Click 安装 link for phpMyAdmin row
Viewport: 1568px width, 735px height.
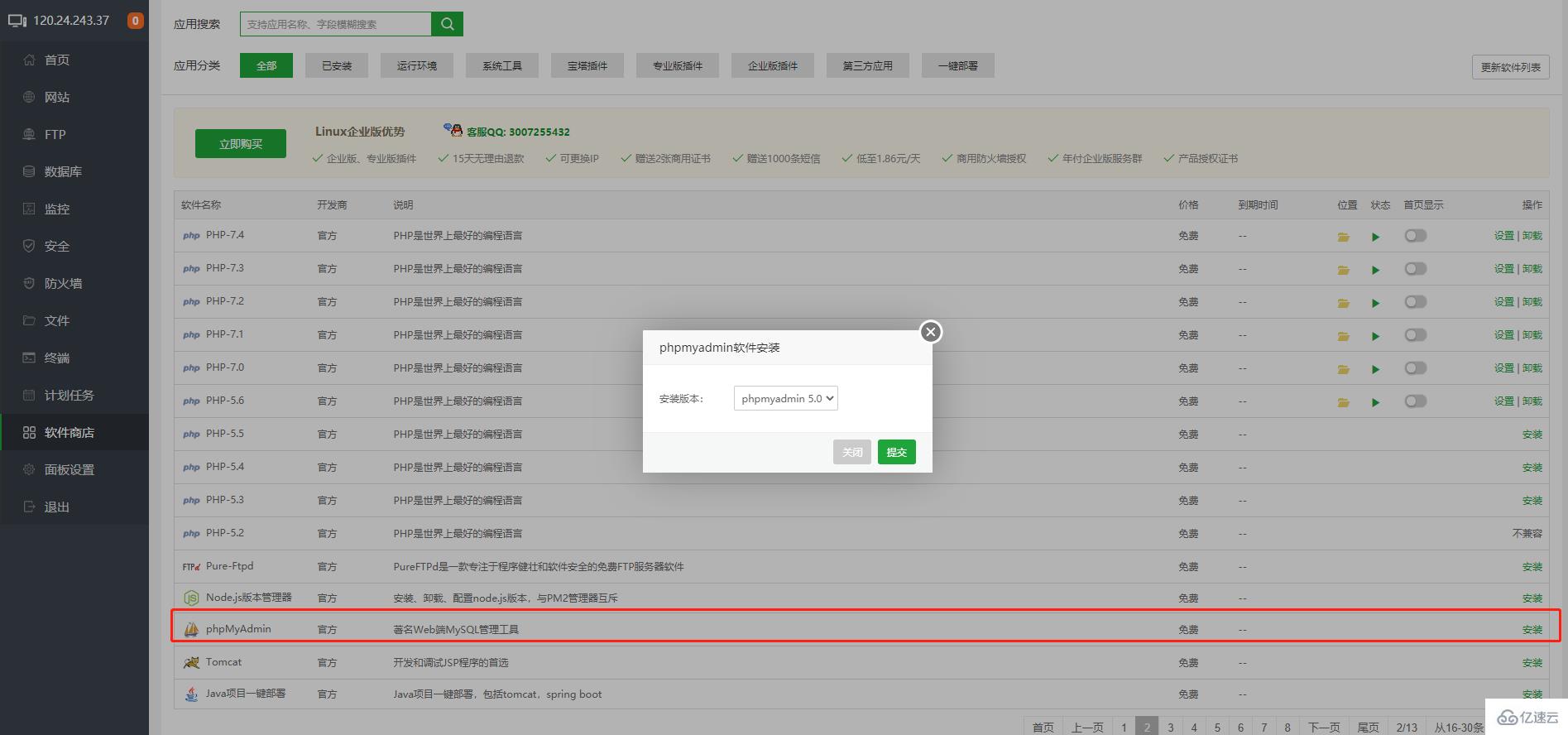click(x=1532, y=630)
